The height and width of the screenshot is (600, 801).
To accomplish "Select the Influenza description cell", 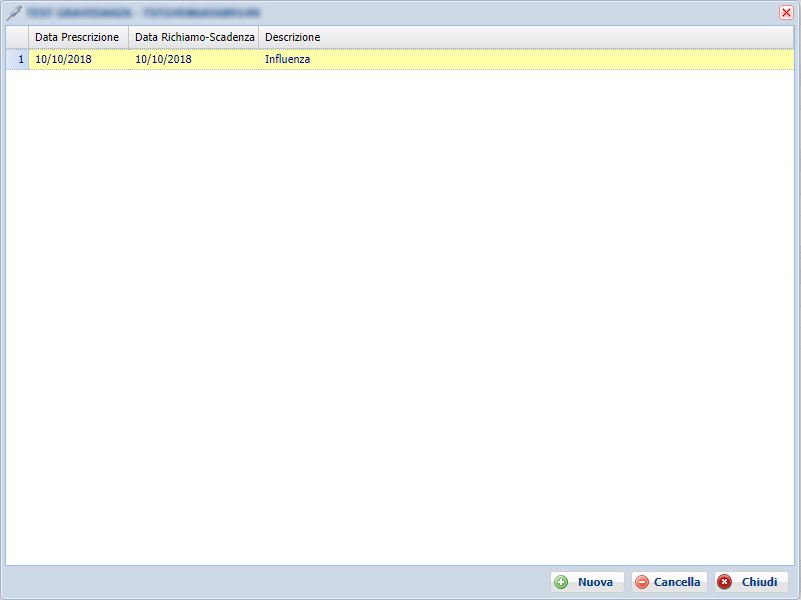I will (x=526, y=59).
